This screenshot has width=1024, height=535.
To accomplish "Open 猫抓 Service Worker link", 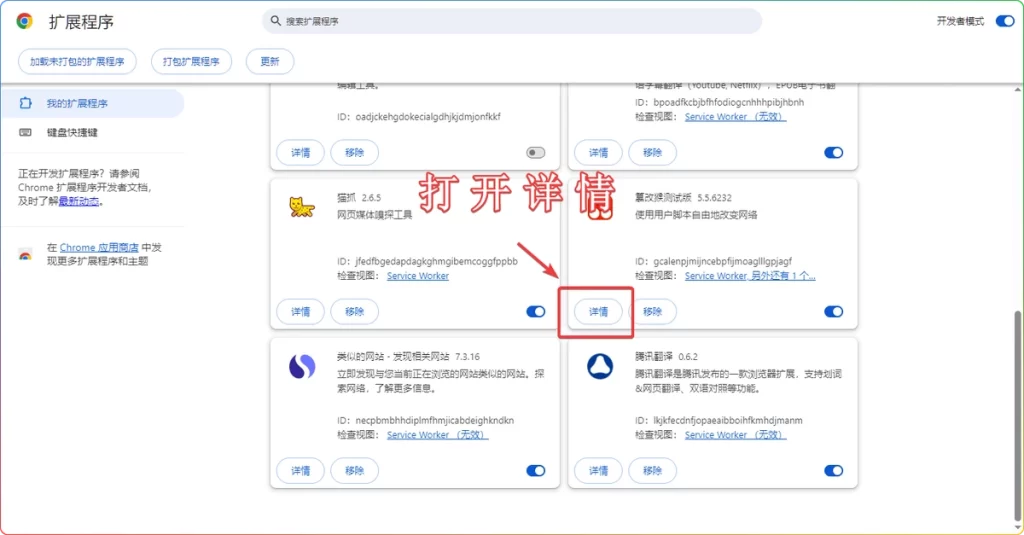I will coord(418,276).
